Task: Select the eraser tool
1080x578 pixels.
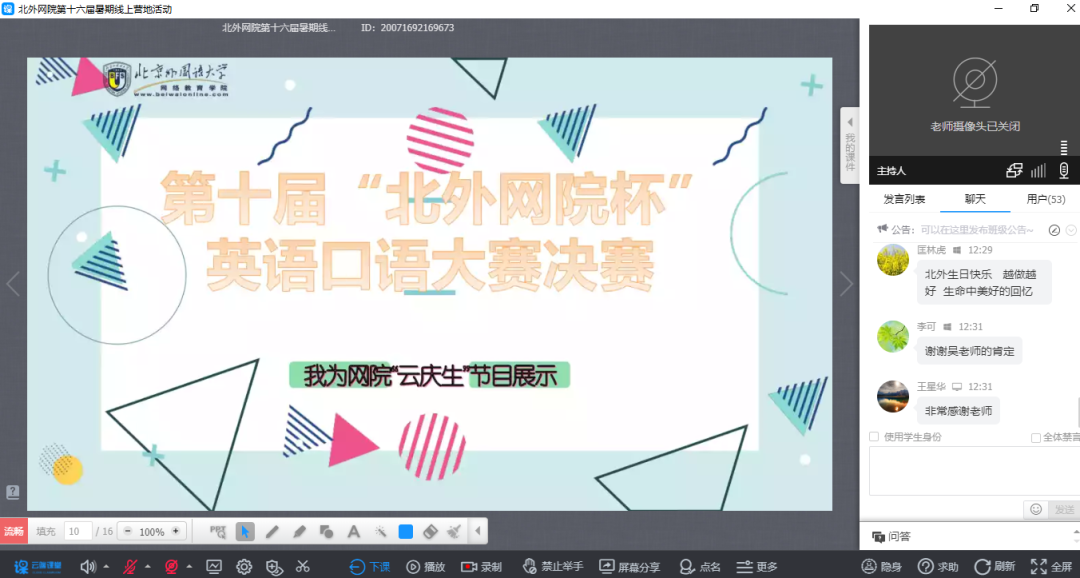Action: [430, 531]
